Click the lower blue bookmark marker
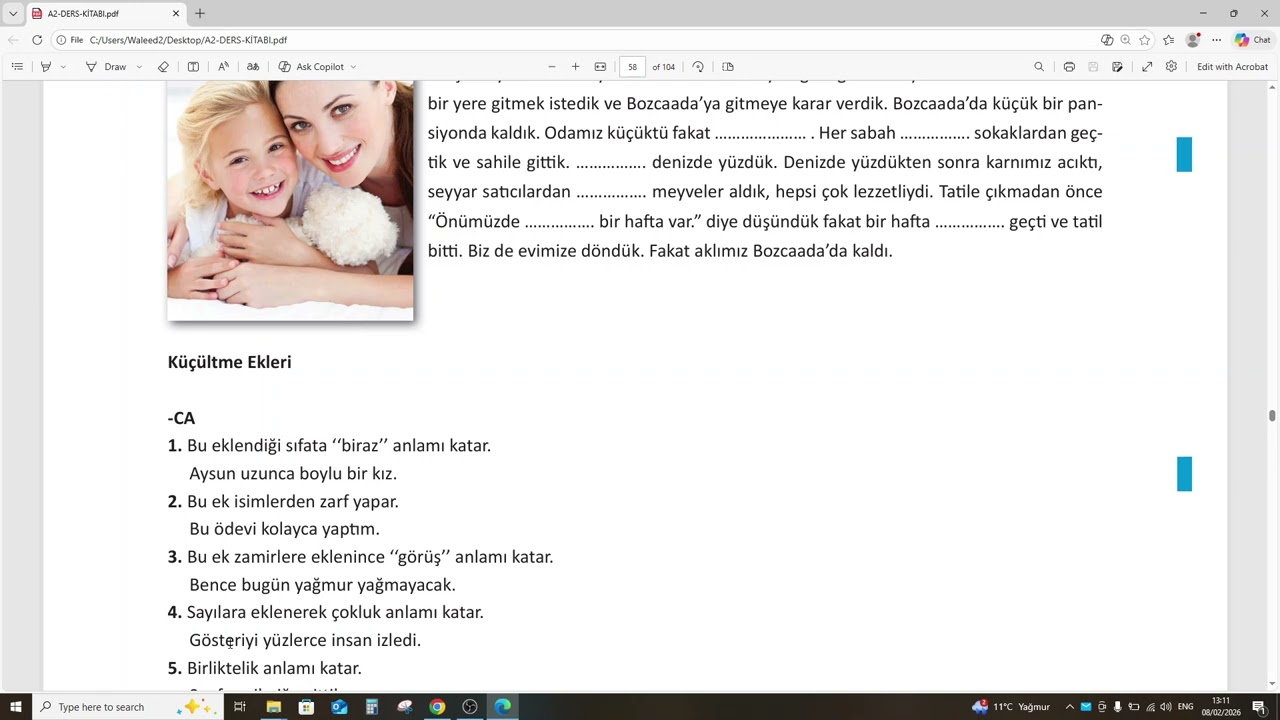This screenshot has height=720, width=1280. pyautogui.click(x=1184, y=473)
